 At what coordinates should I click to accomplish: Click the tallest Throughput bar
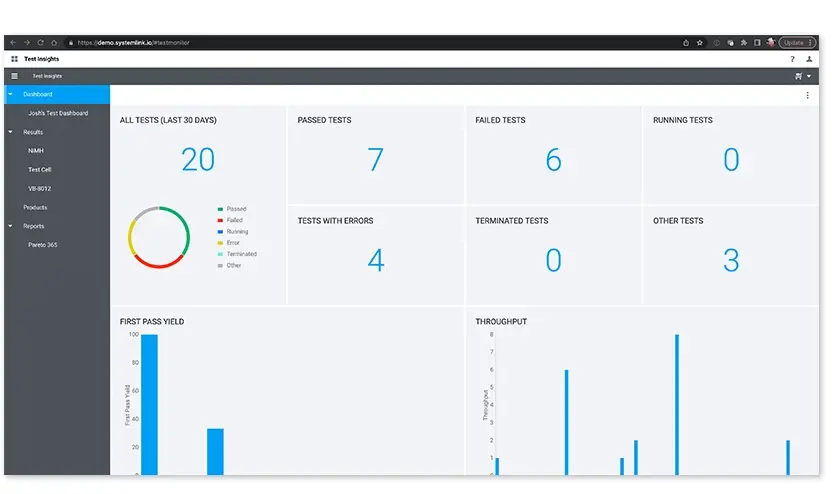pos(677,404)
